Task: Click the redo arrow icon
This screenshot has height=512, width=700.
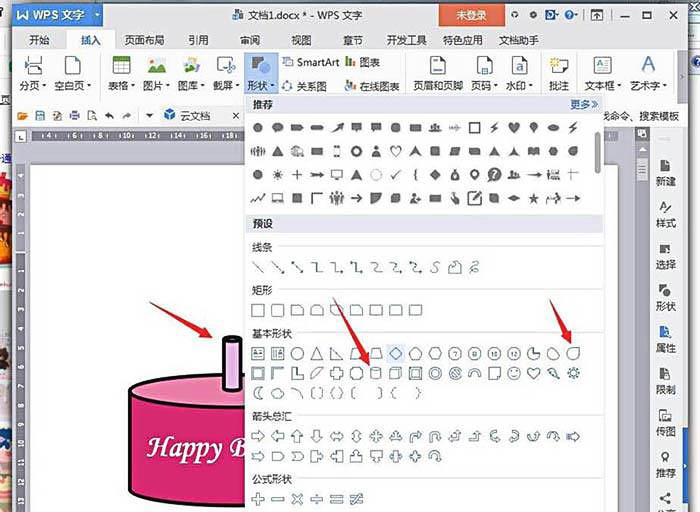Action: pos(127,116)
